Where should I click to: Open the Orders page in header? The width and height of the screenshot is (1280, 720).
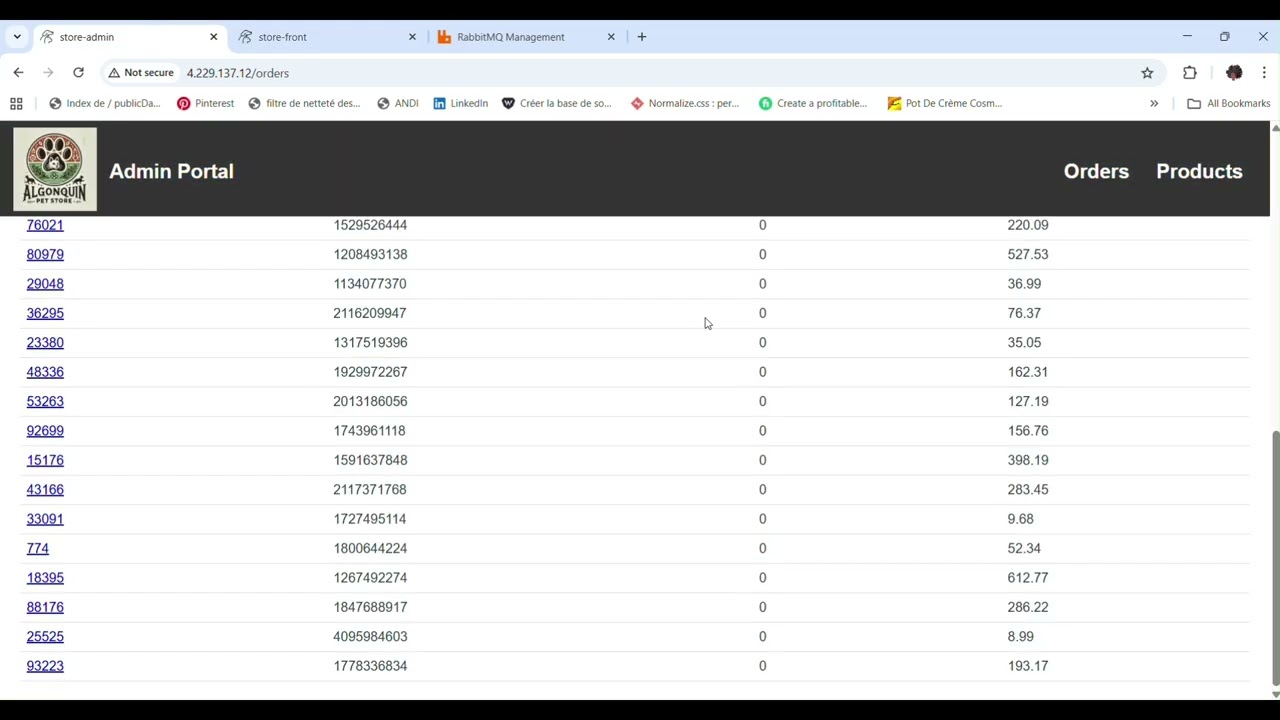(1096, 171)
